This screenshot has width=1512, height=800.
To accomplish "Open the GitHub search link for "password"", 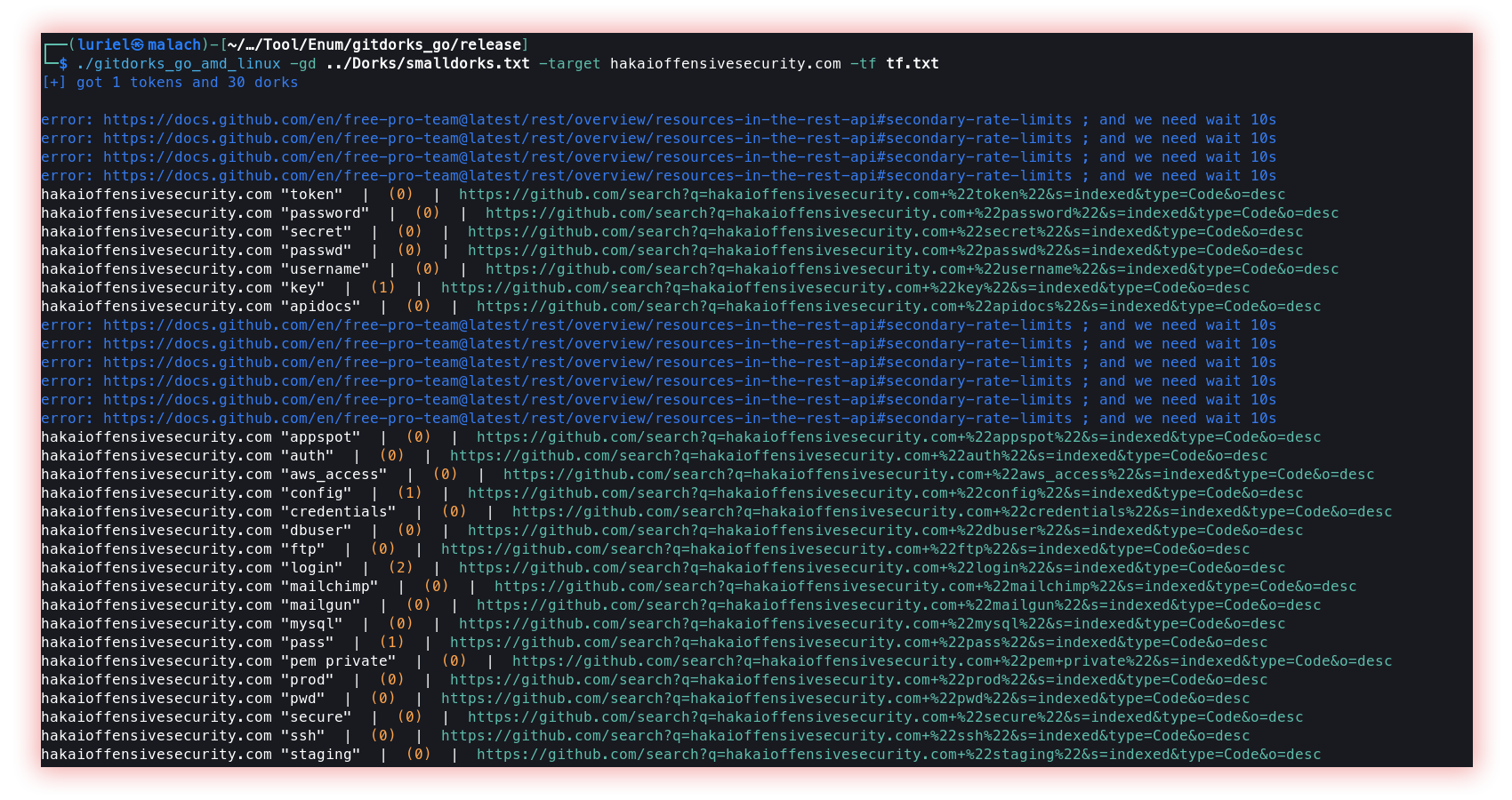I will [912, 213].
